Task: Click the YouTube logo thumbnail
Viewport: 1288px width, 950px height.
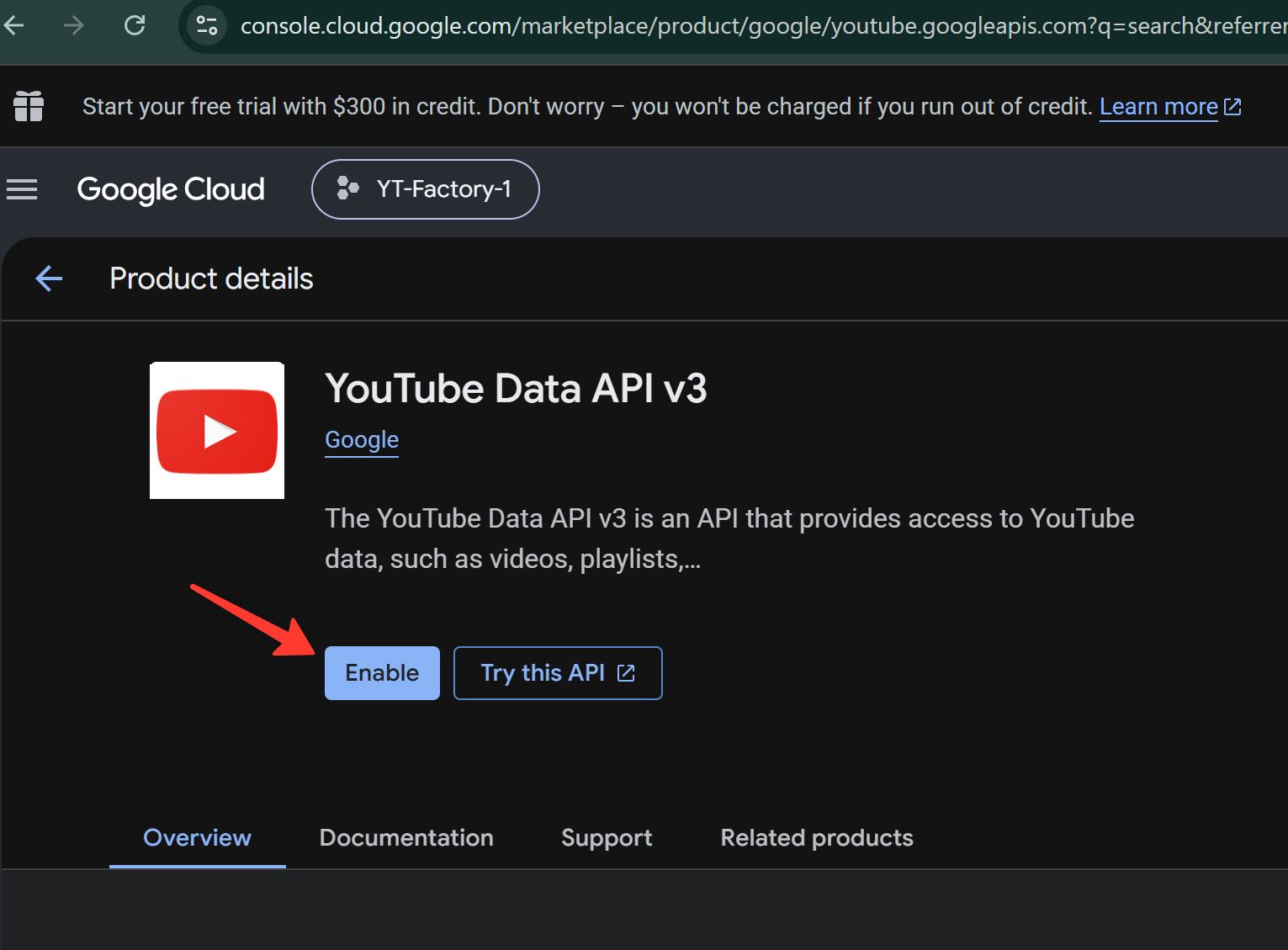Action: pos(217,431)
